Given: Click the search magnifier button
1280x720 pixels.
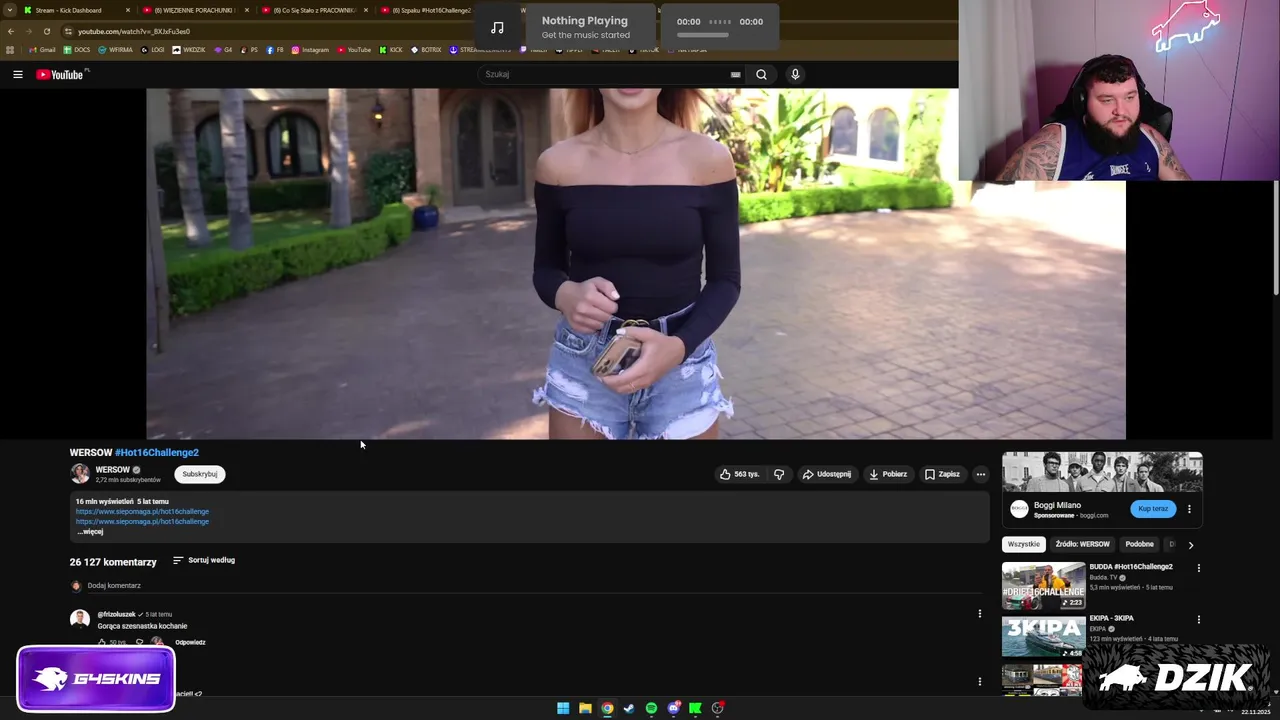Looking at the screenshot, I should pos(761,74).
